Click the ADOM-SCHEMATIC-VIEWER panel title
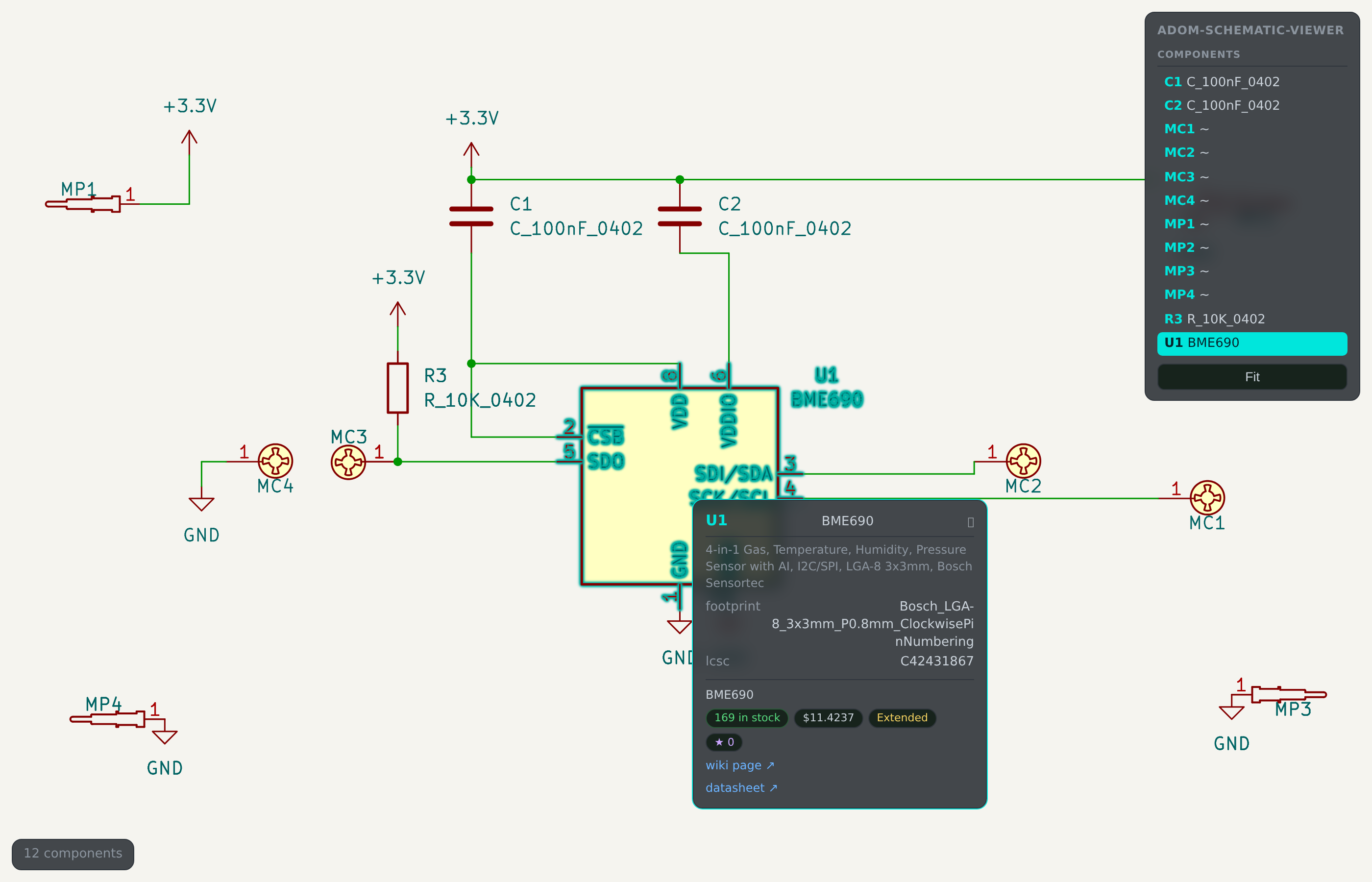 tap(1250, 30)
